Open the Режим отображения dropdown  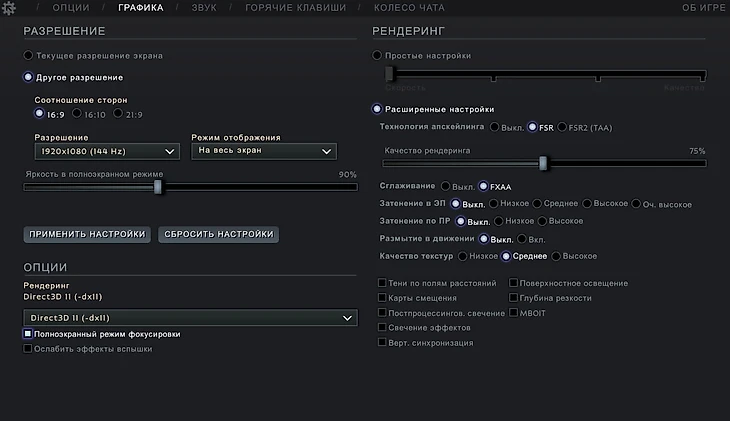pos(264,151)
